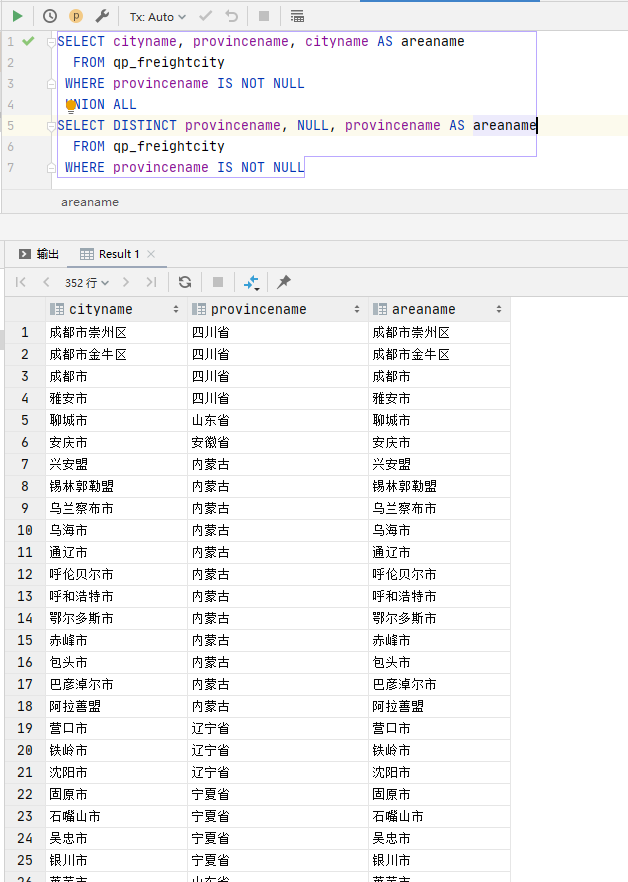
Task: Click provincename cell 宁夏省 in row 25
Action: (x=278, y=860)
